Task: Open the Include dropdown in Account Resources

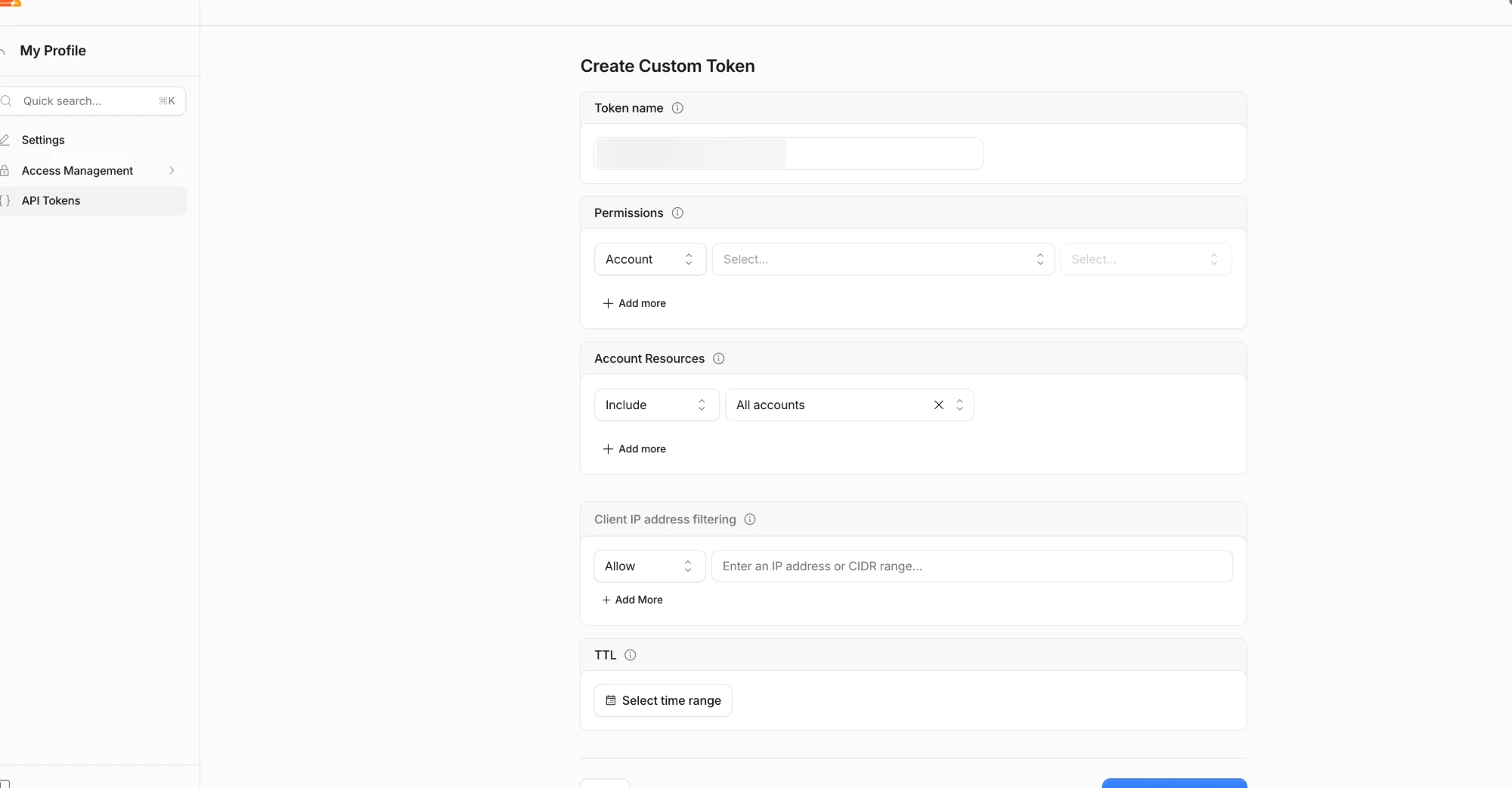Action: point(656,405)
